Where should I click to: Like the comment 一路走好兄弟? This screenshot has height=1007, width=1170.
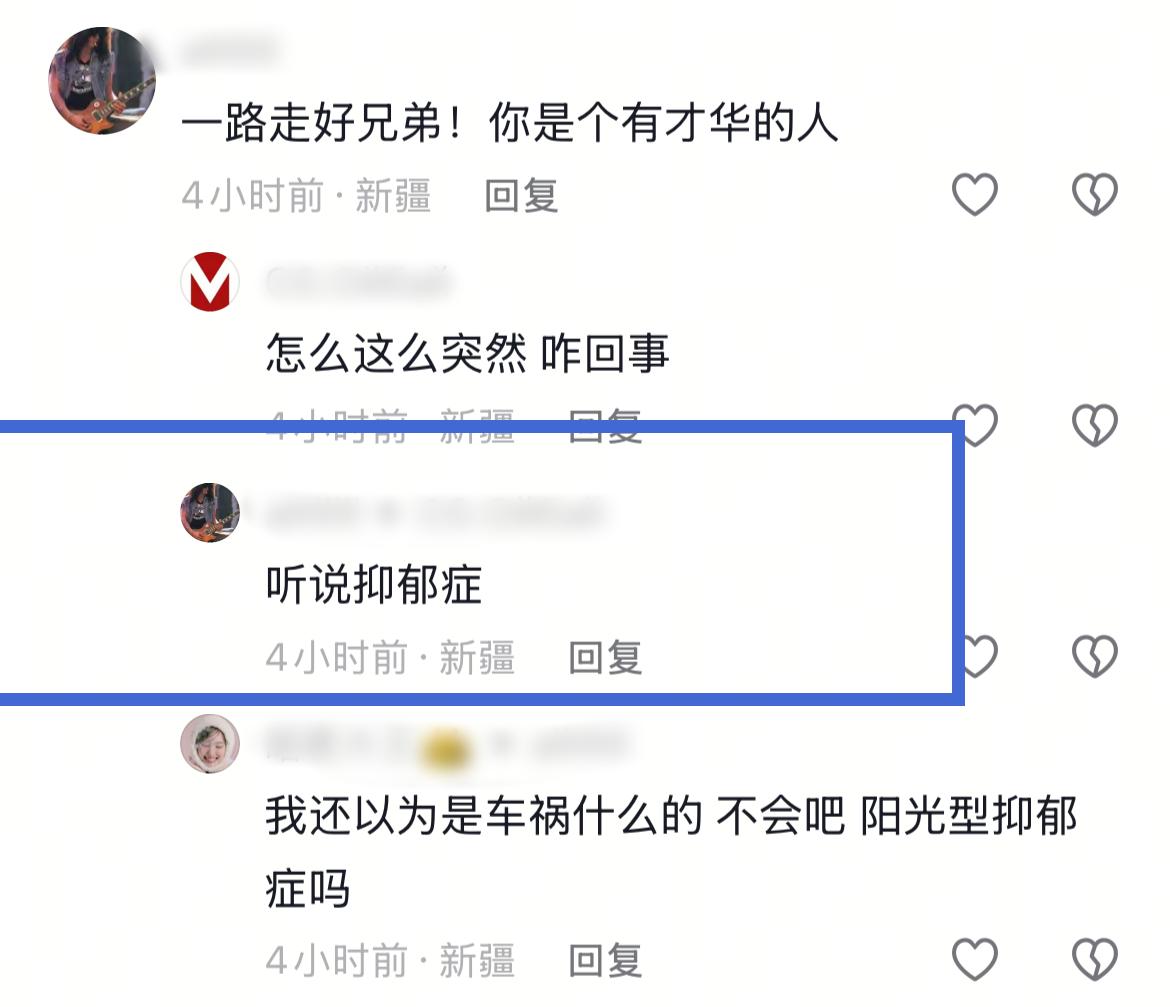(975, 194)
